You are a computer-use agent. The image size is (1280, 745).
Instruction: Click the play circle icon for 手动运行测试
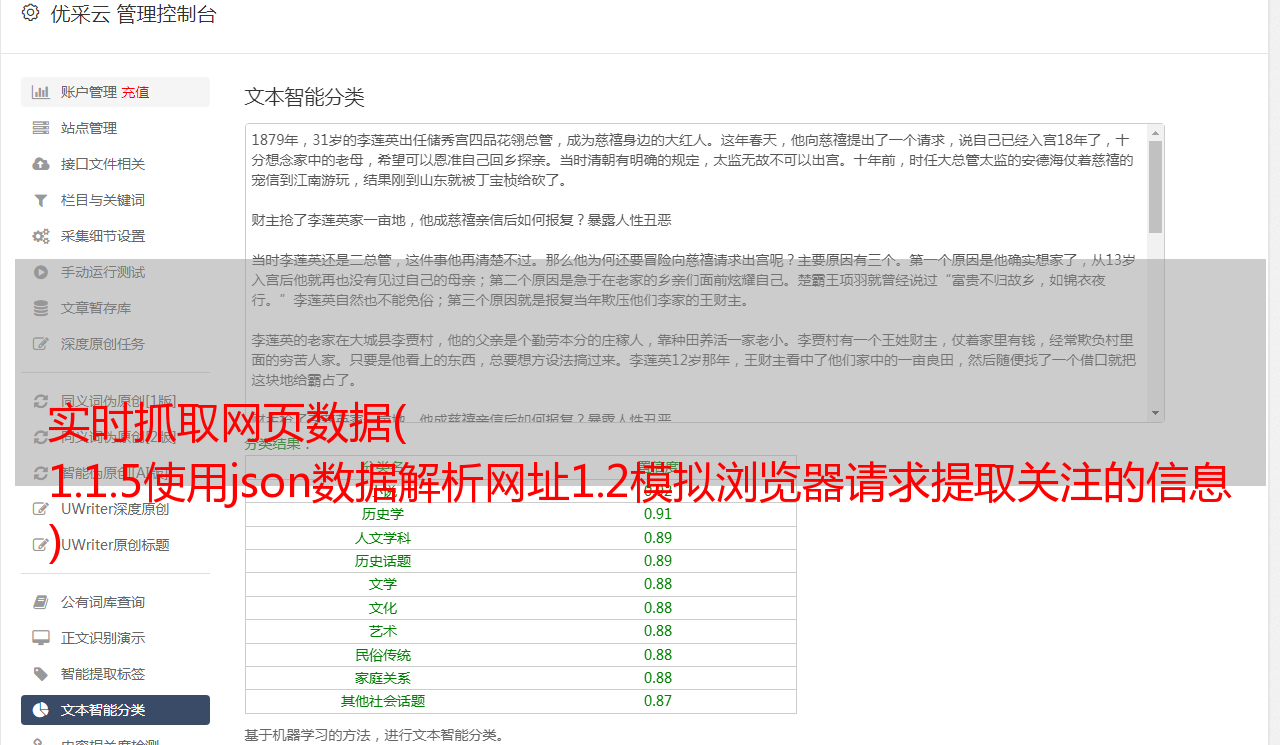[41, 272]
